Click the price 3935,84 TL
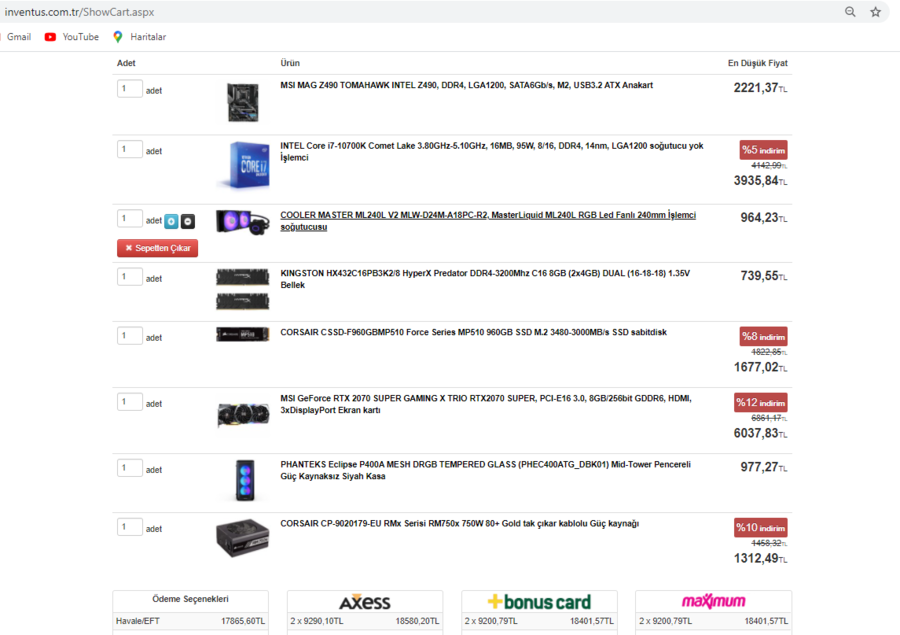 pyautogui.click(x=761, y=181)
